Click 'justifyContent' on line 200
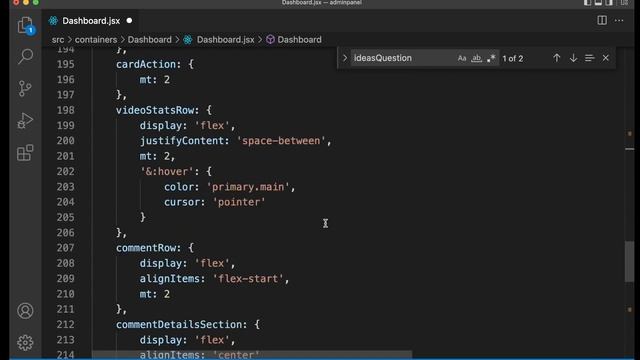Image resolution: width=640 pixels, height=360 pixels. coord(182,141)
